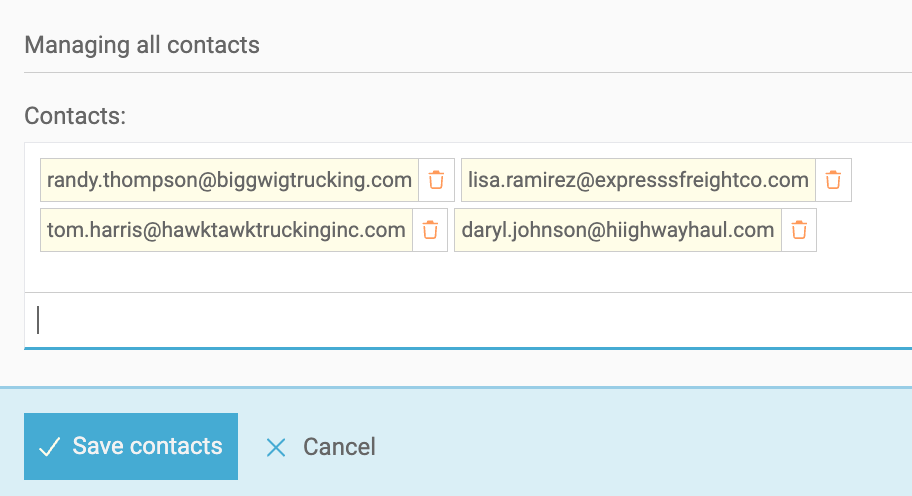Select the randy.thompson@biggwigtrucking.com email chip
912x496 pixels.
click(229, 181)
